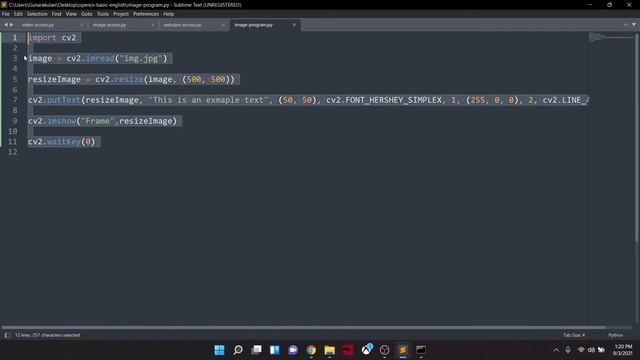Launch Google Chrome from taskbar
The width and height of the screenshot is (640, 360).
(x=311, y=350)
